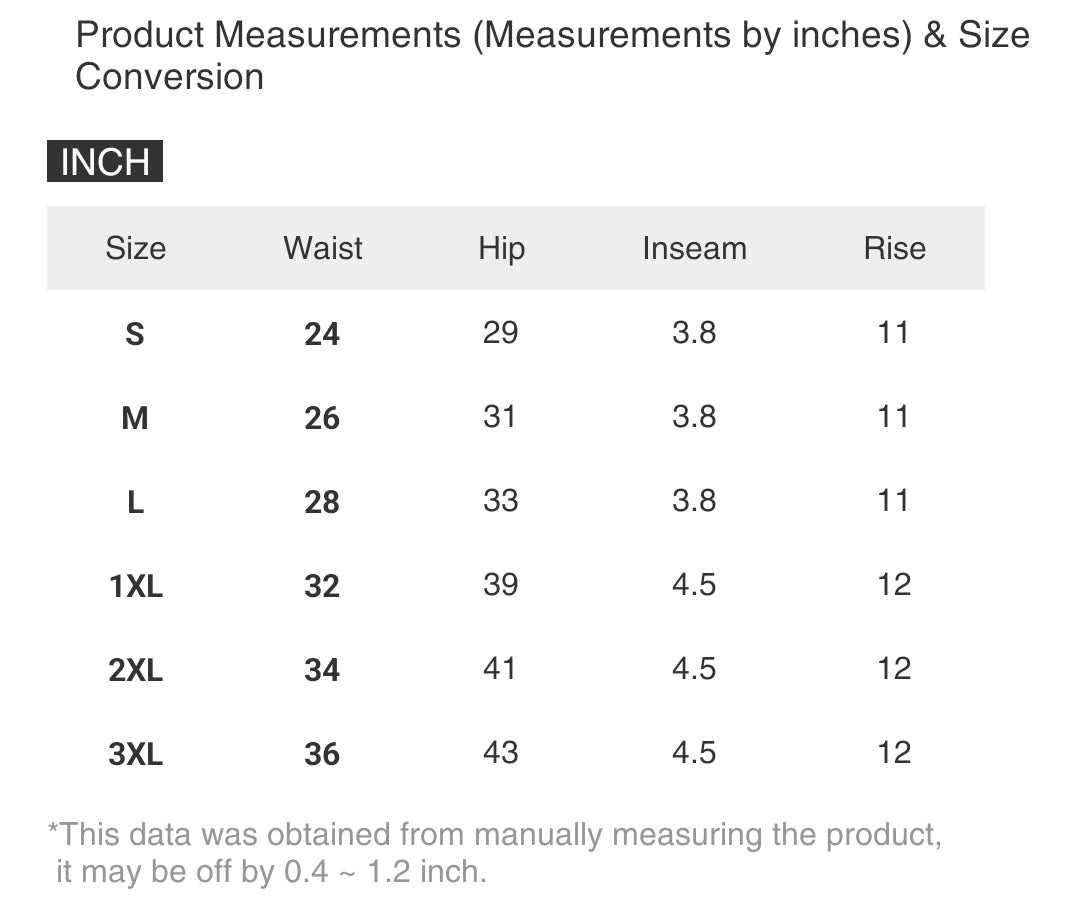The width and height of the screenshot is (1080, 910).
Task: Click the INCH unit label
Action: point(105,162)
